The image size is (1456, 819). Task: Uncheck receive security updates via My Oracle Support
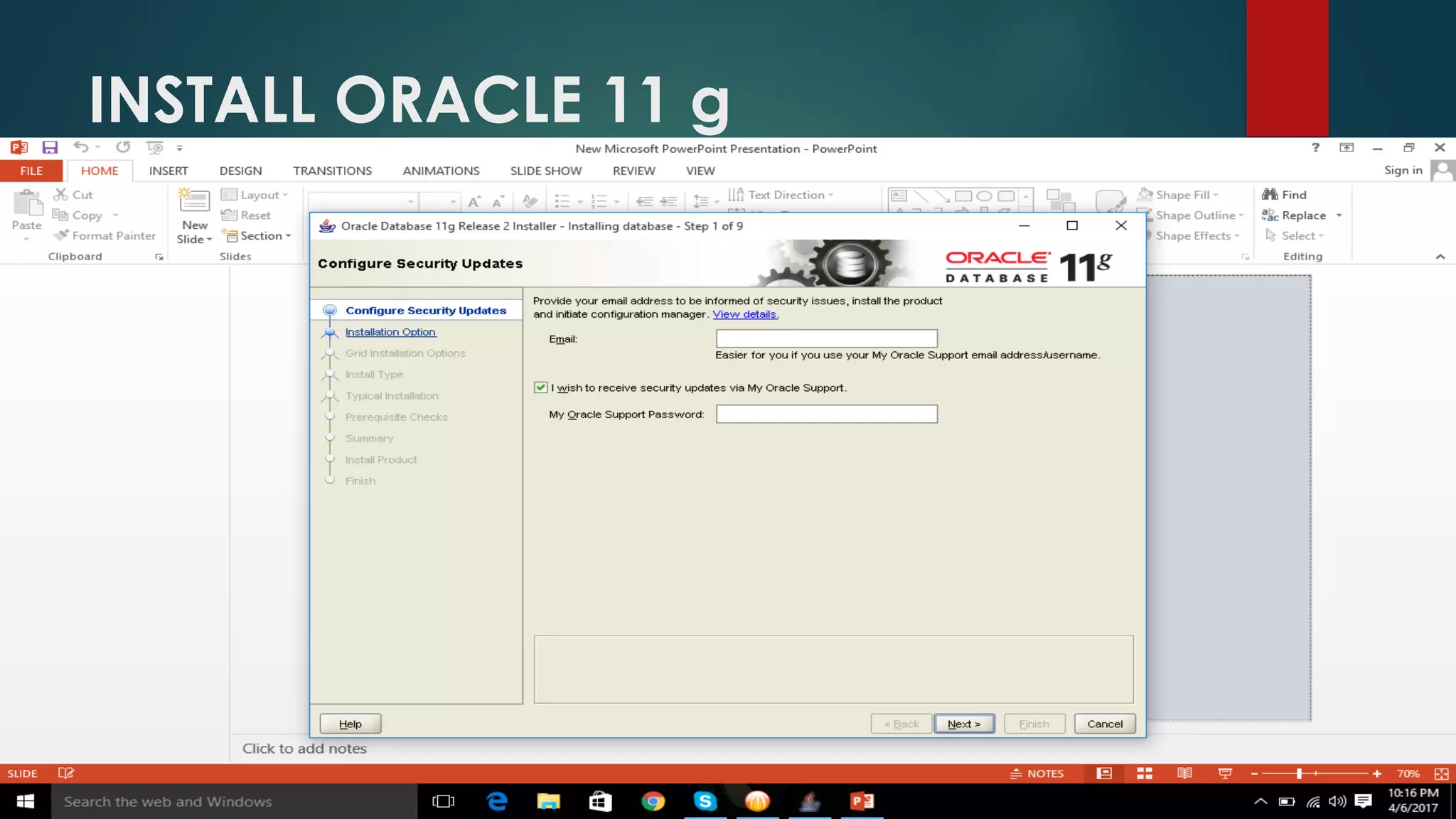click(x=540, y=387)
